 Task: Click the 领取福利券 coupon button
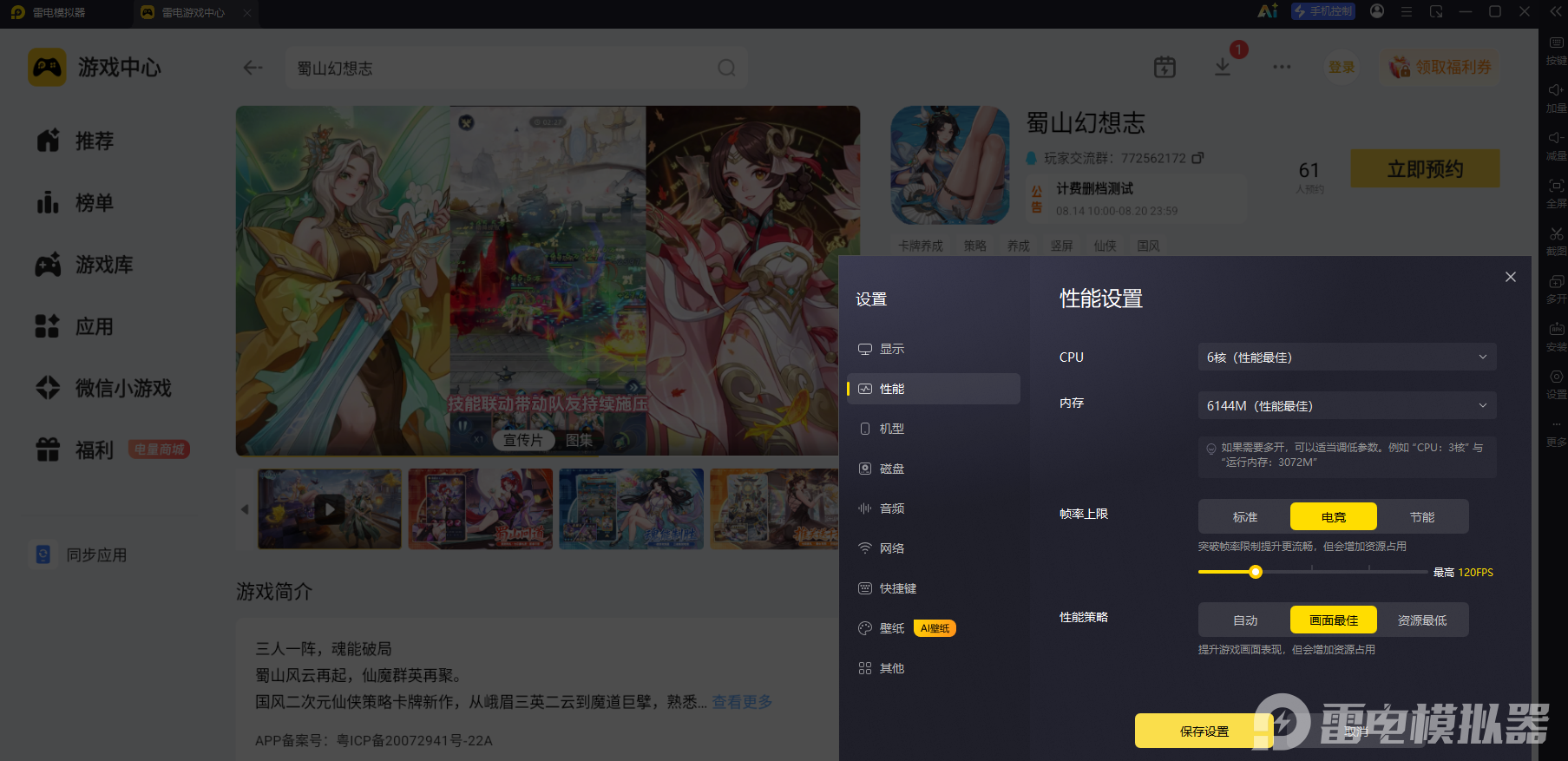tap(1440, 67)
